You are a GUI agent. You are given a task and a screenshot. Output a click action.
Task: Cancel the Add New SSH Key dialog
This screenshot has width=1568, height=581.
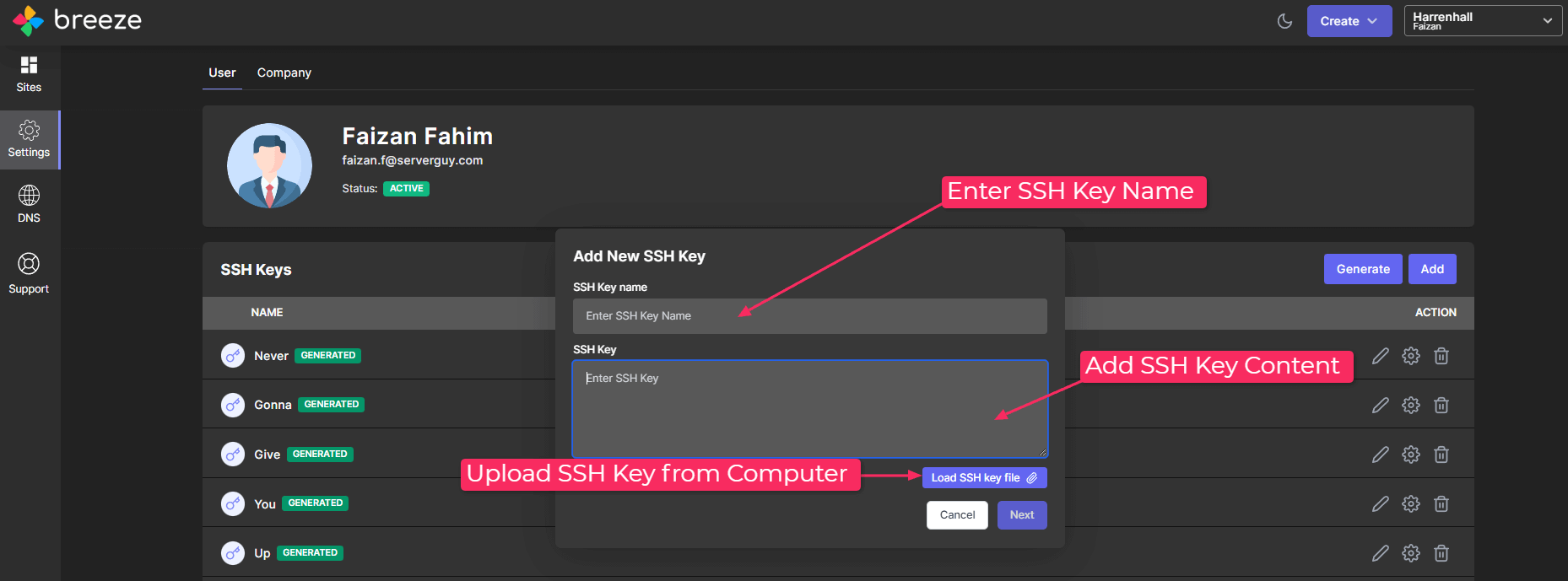pyautogui.click(x=957, y=514)
